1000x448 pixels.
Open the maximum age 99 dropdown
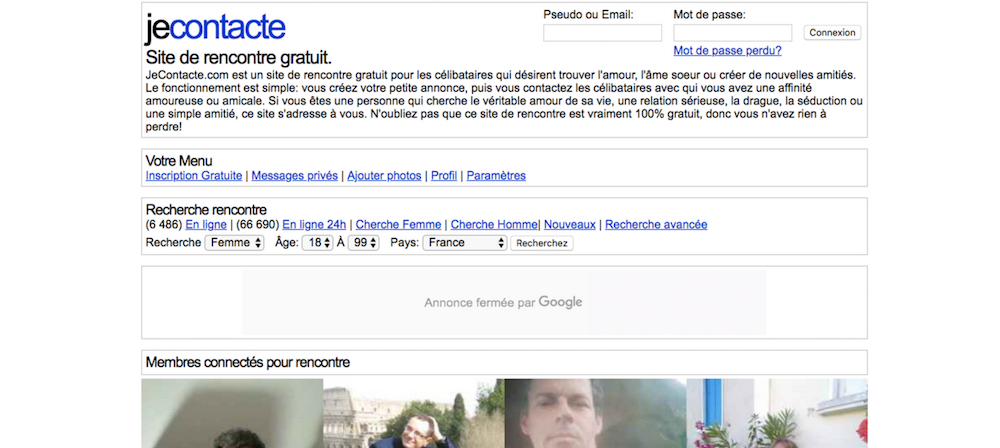pos(364,243)
